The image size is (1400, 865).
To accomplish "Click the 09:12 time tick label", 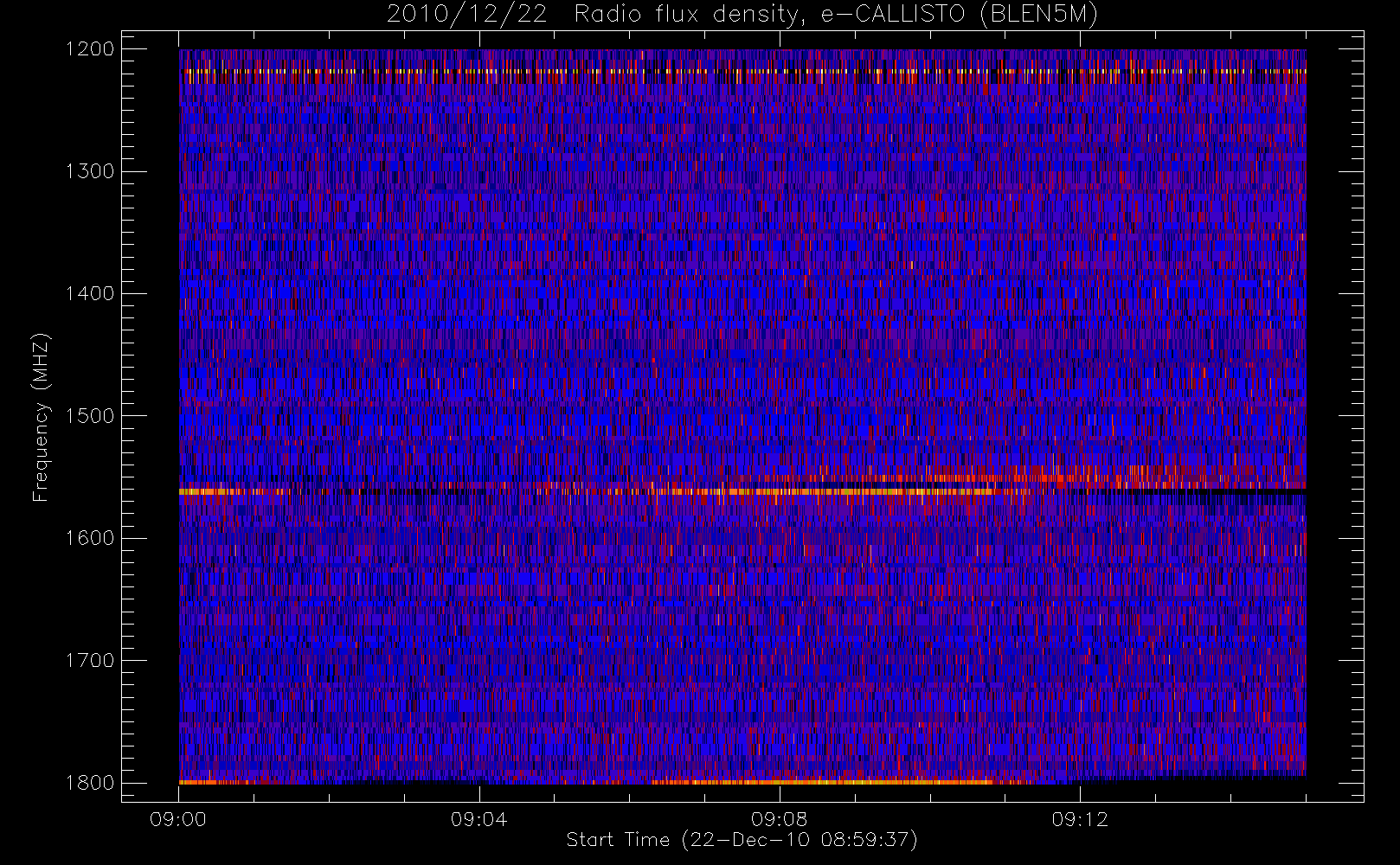I will pos(1080,819).
